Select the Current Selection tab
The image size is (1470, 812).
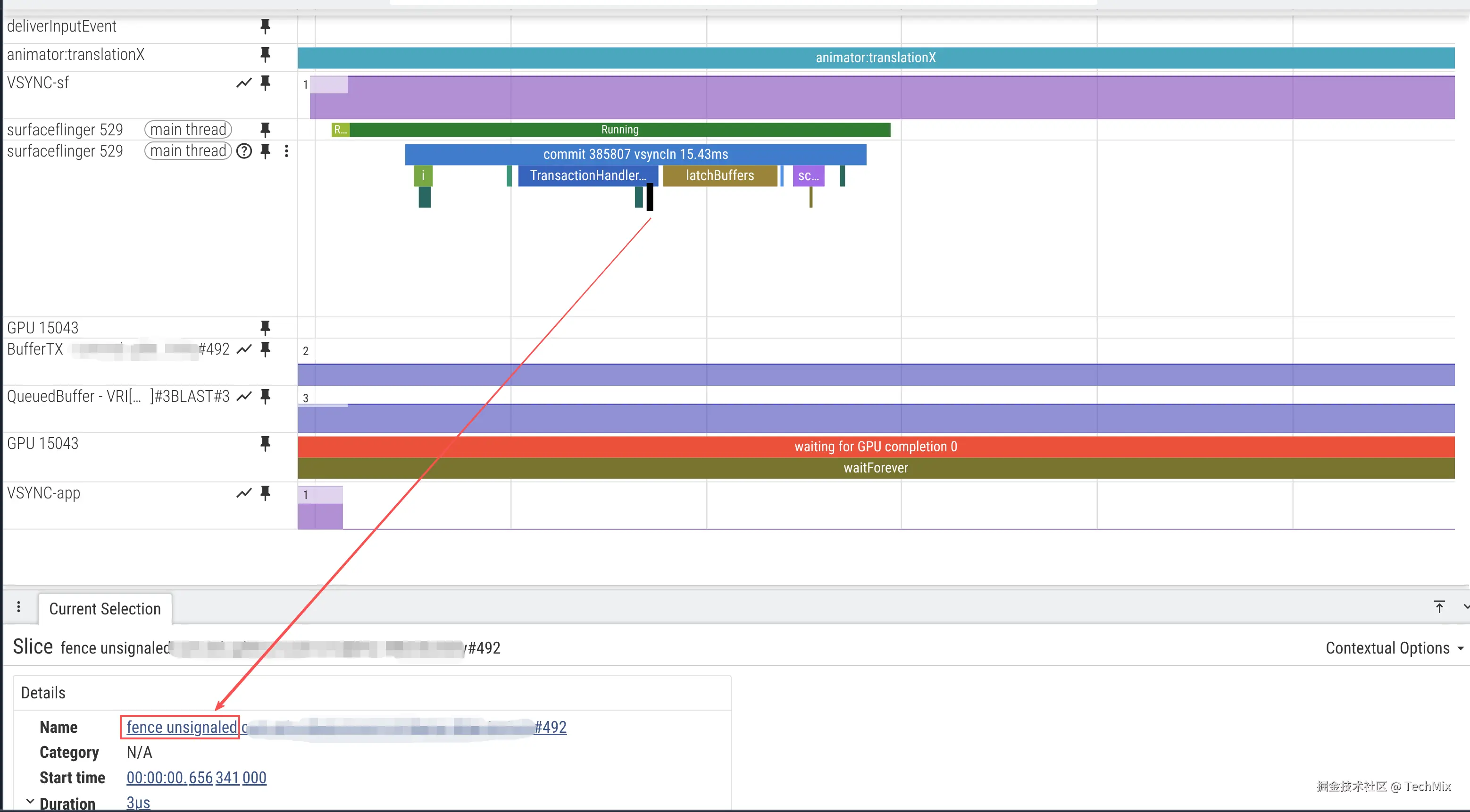[104, 609]
